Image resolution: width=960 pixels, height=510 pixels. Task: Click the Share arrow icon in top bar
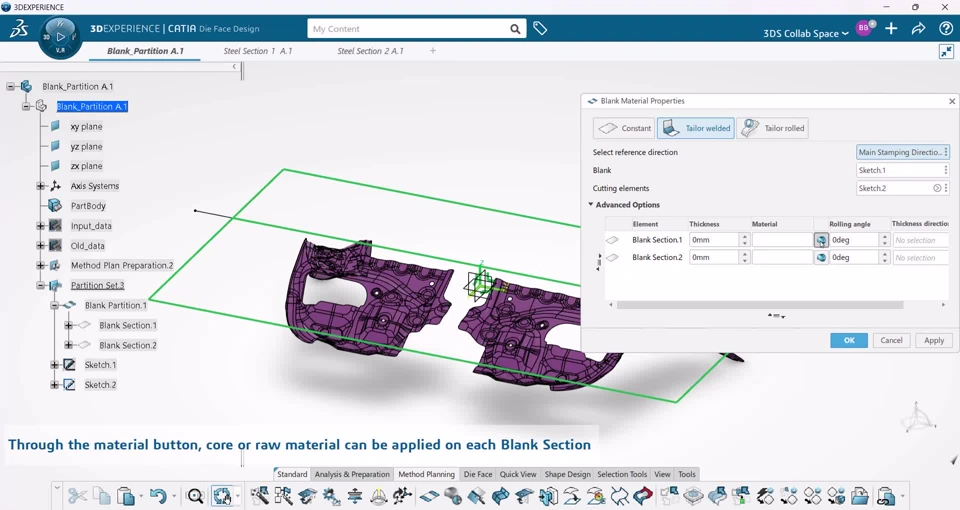click(x=918, y=28)
